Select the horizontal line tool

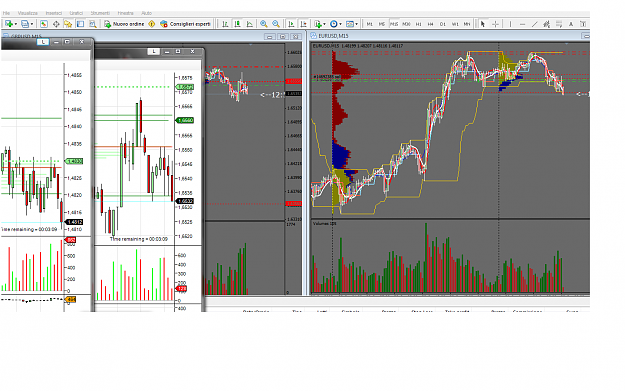[x=523, y=24]
